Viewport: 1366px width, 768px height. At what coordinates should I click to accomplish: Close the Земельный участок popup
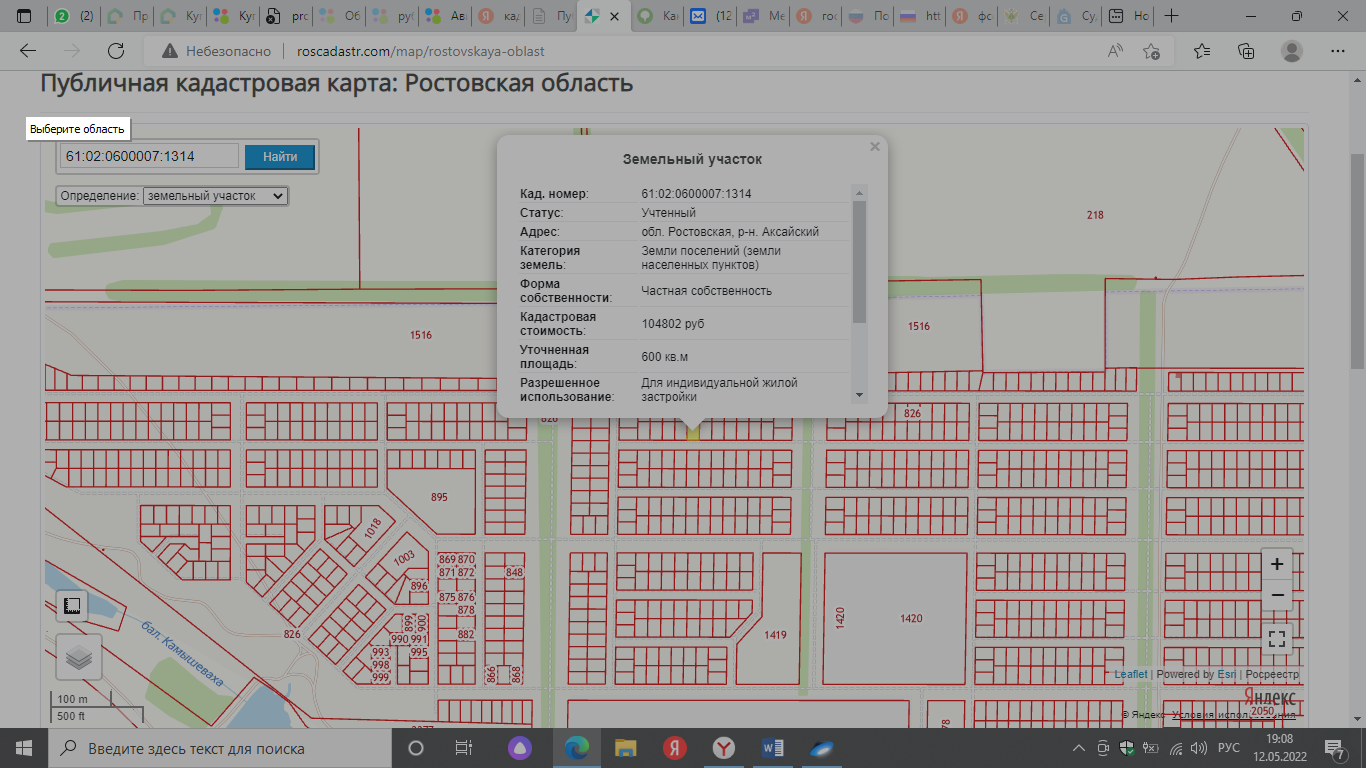875,147
